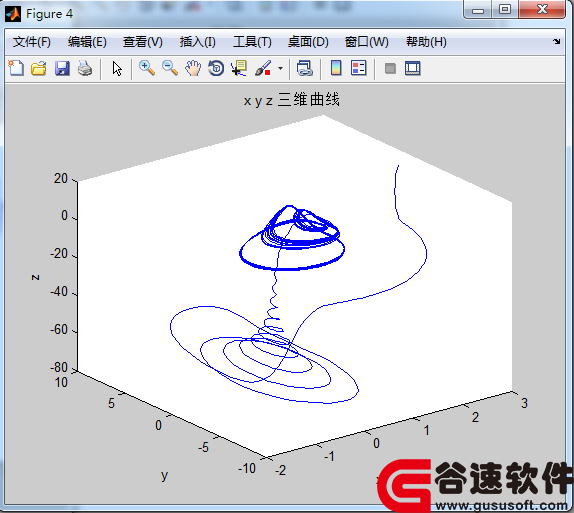Select the Edit Plot arrow tool
The image size is (574, 513).
pyautogui.click(x=117, y=68)
